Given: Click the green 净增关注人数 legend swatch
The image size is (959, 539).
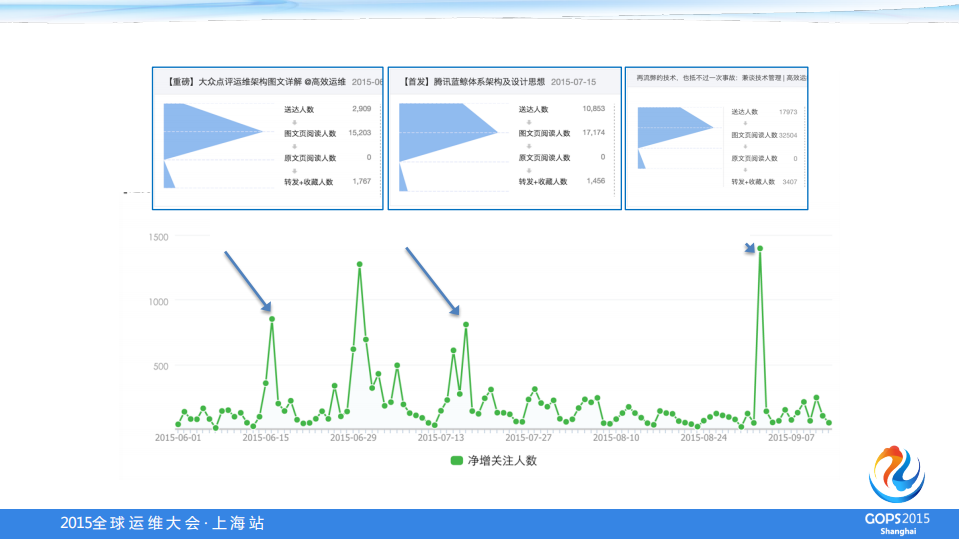Looking at the screenshot, I should [456, 461].
